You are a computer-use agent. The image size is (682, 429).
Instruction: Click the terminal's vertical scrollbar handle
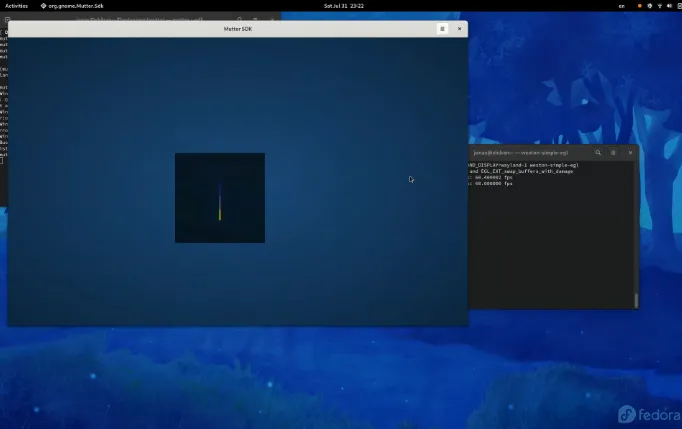[x=636, y=299]
